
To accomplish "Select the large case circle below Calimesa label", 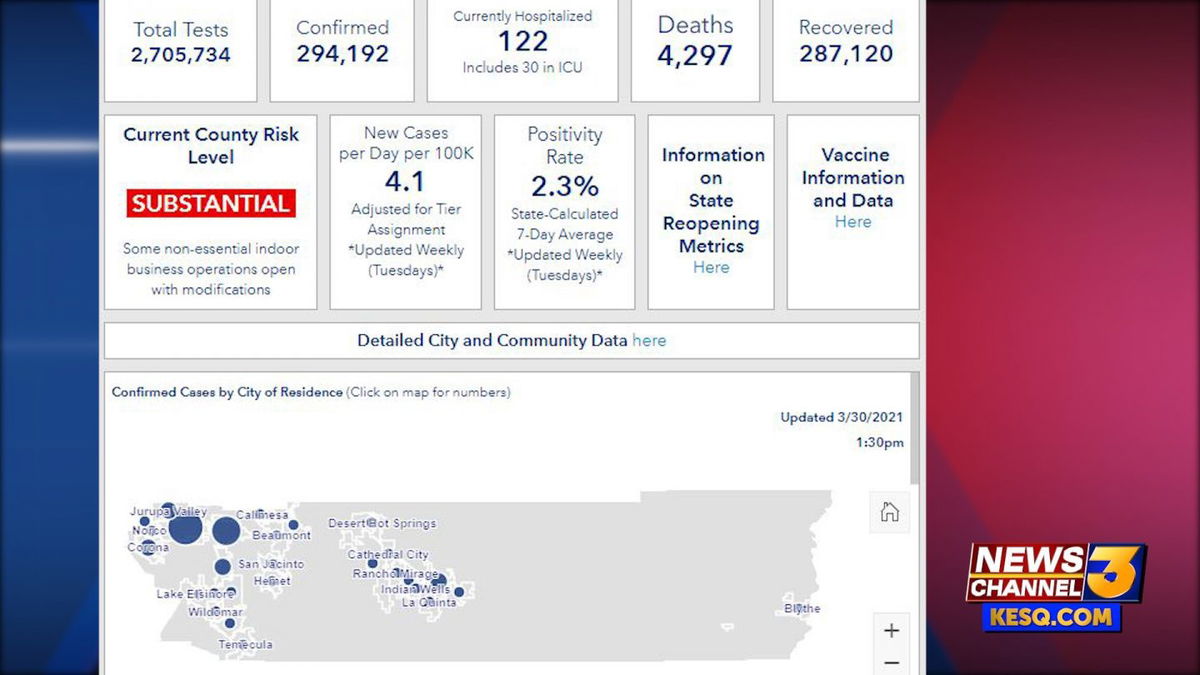I will click(226, 531).
